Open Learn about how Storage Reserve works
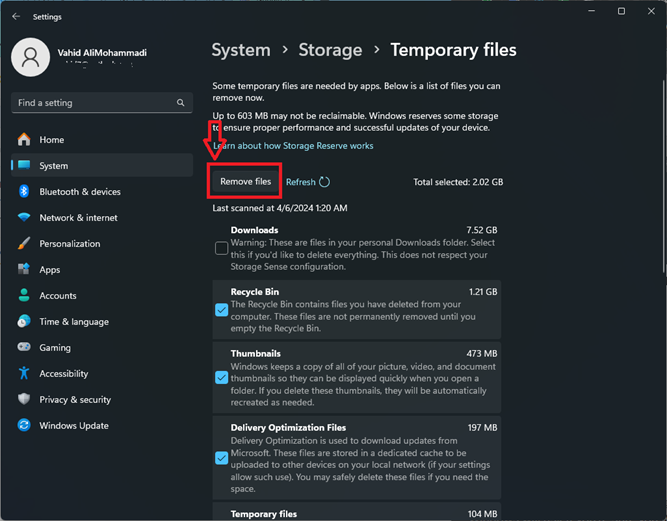The height and width of the screenshot is (521, 667). coord(293,145)
